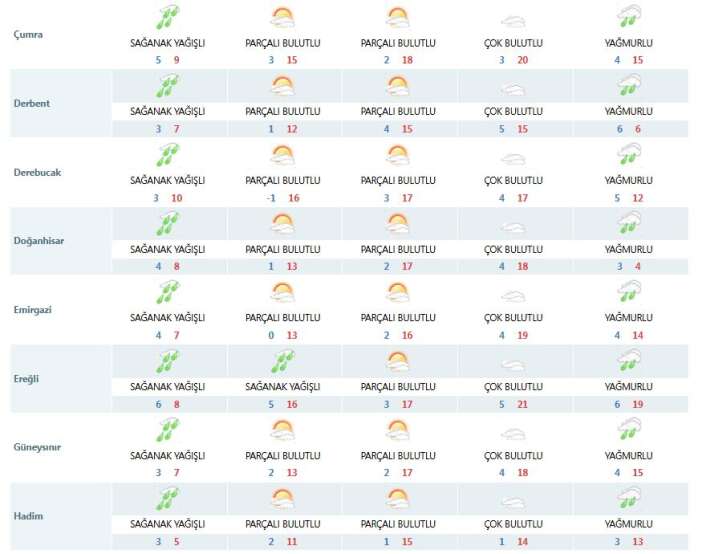Select the Güneysınır district label
Image resolution: width=702 pixels, height=554 pixels.
pyautogui.click(x=37, y=447)
